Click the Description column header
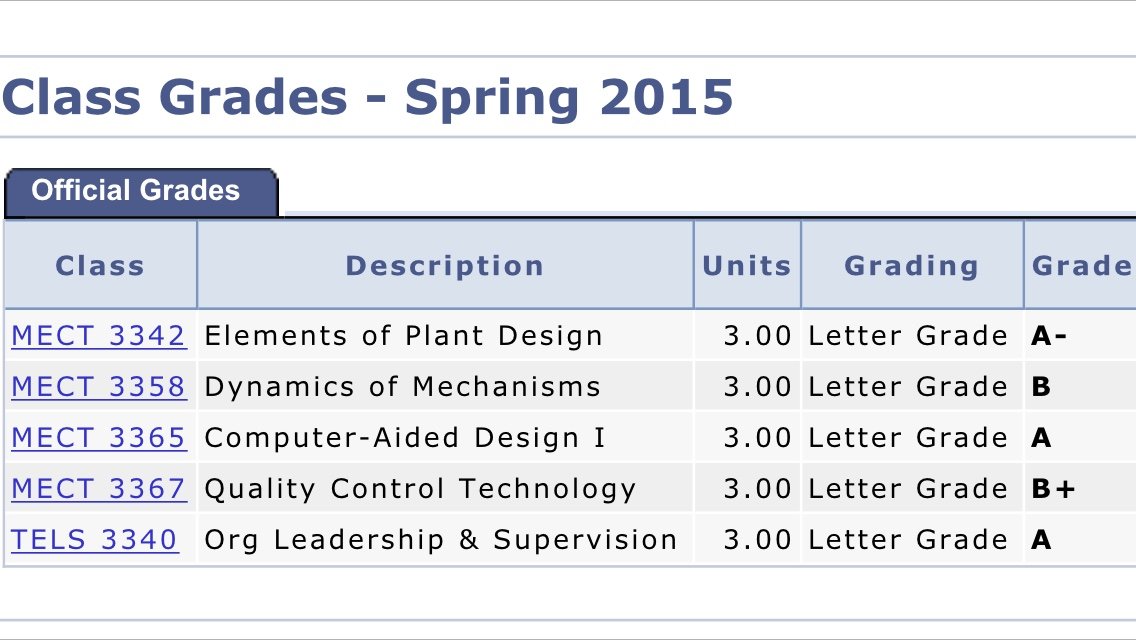The image size is (1136, 640). 445,265
